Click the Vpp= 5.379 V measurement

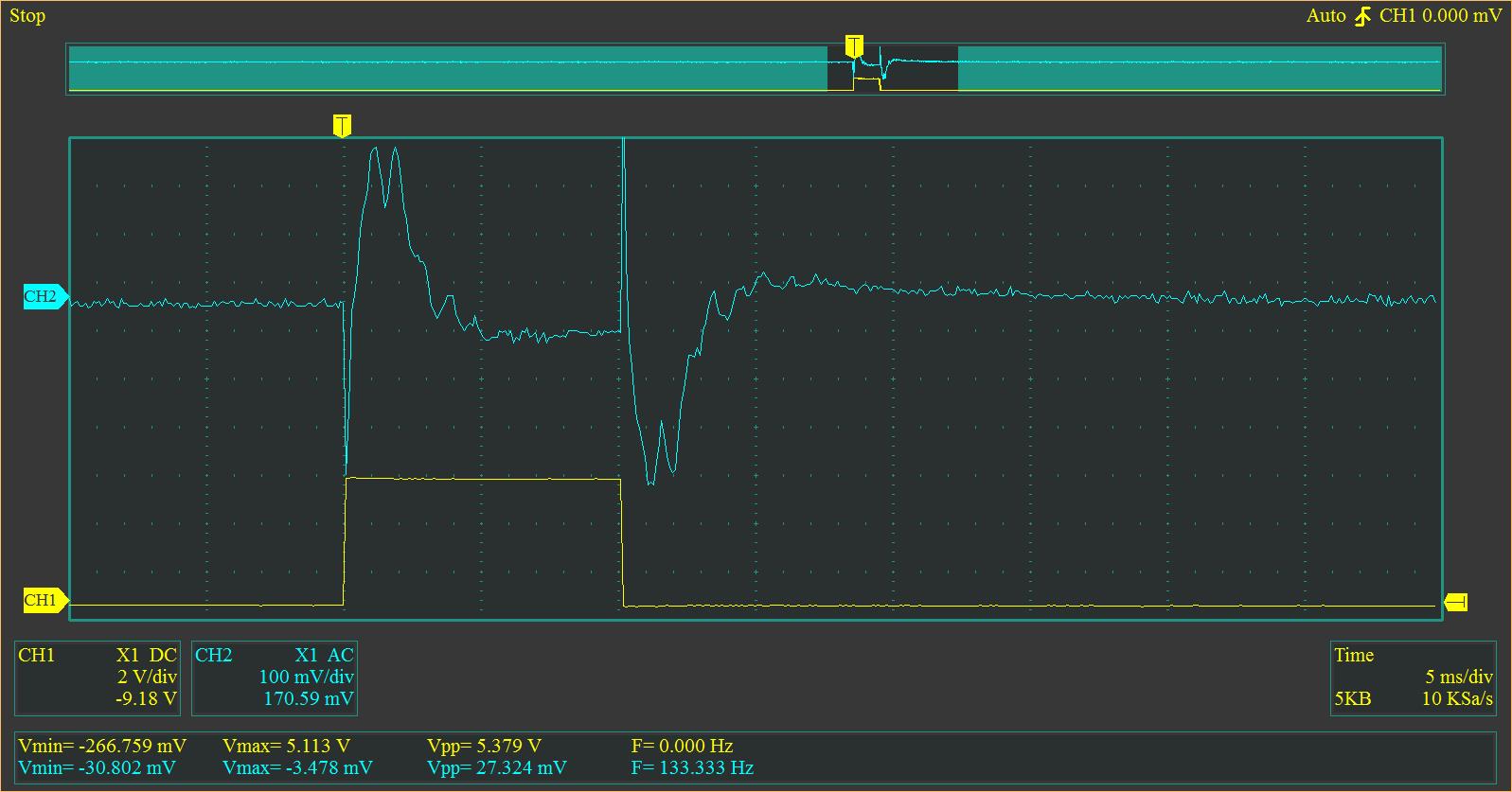click(484, 746)
